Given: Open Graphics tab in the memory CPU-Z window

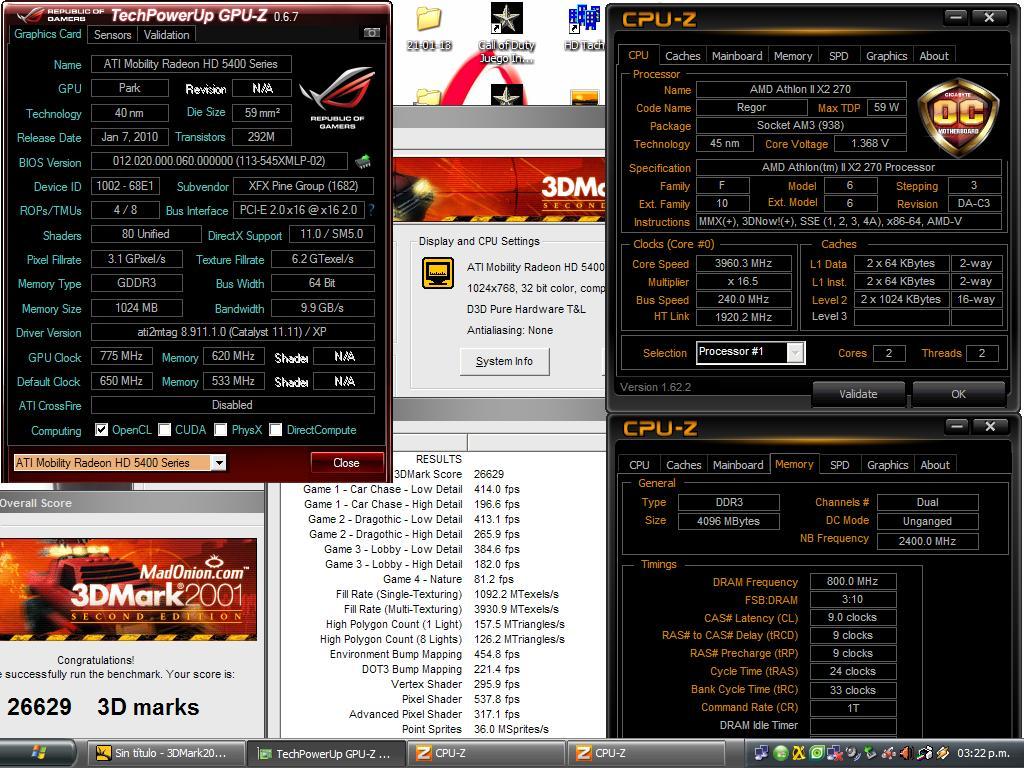Looking at the screenshot, I should [x=888, y=465].
